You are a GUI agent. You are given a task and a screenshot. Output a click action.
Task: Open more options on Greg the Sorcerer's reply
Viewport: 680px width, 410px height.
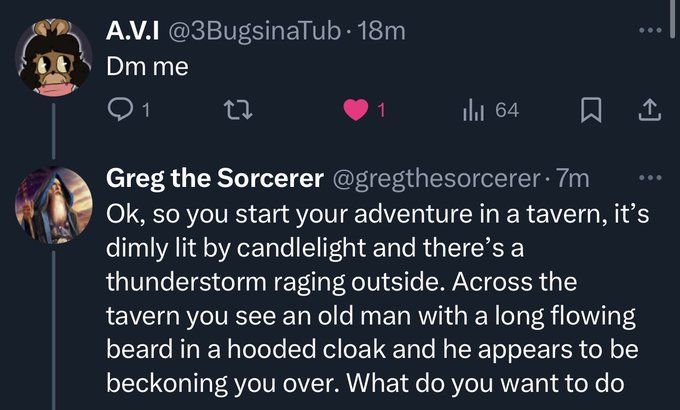[x=649, y=180]
